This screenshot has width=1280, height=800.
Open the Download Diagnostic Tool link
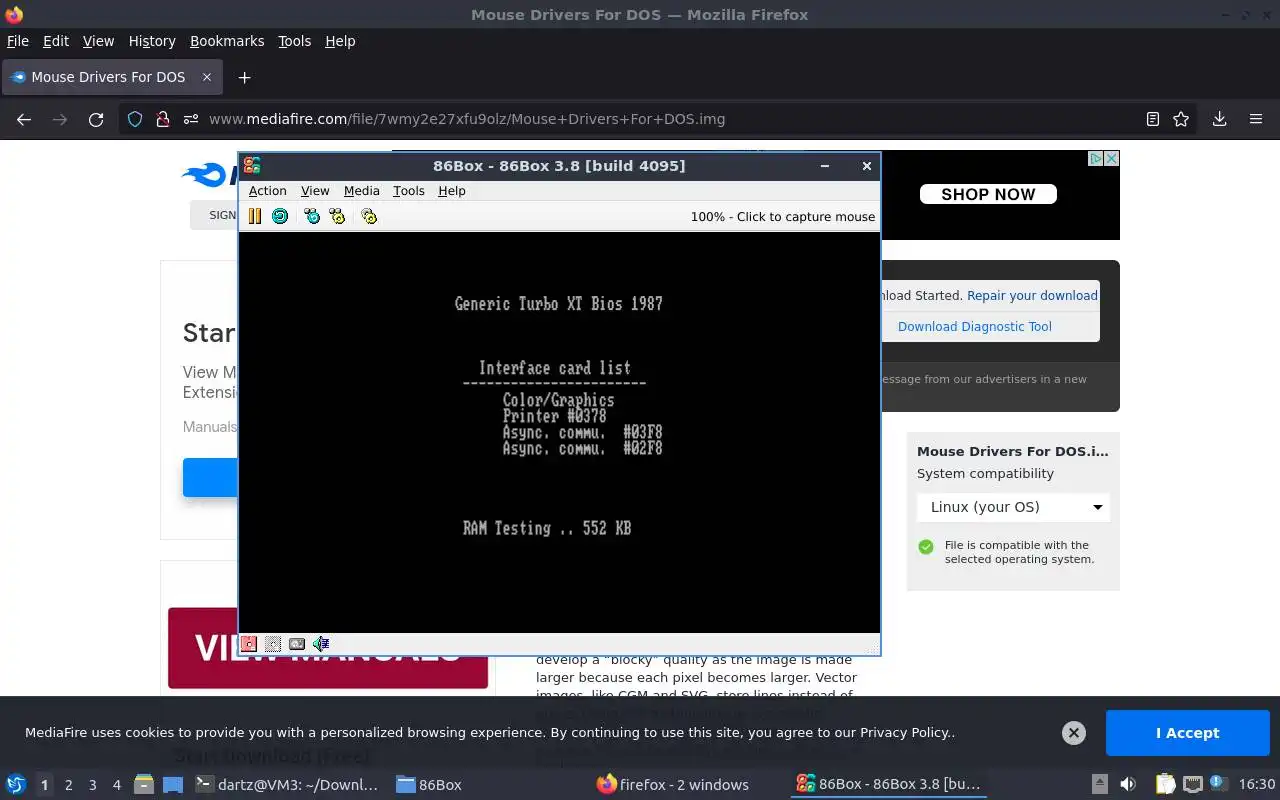click(975, 326)
